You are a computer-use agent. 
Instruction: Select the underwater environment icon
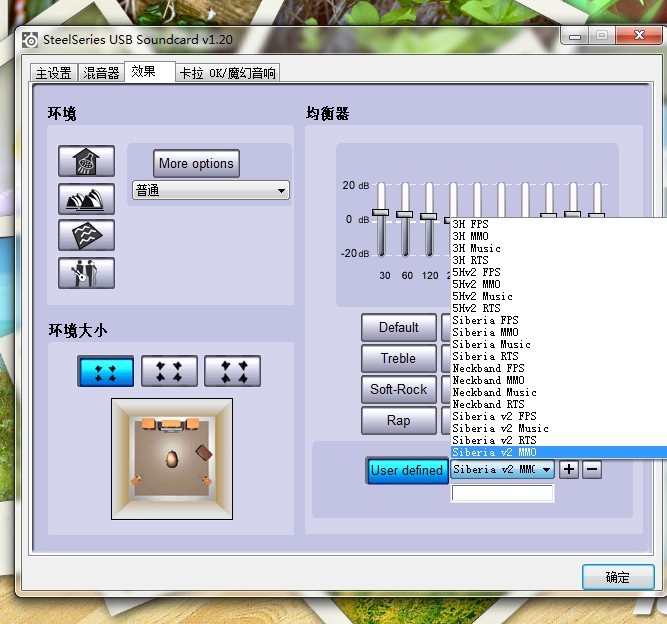[86, 235]
